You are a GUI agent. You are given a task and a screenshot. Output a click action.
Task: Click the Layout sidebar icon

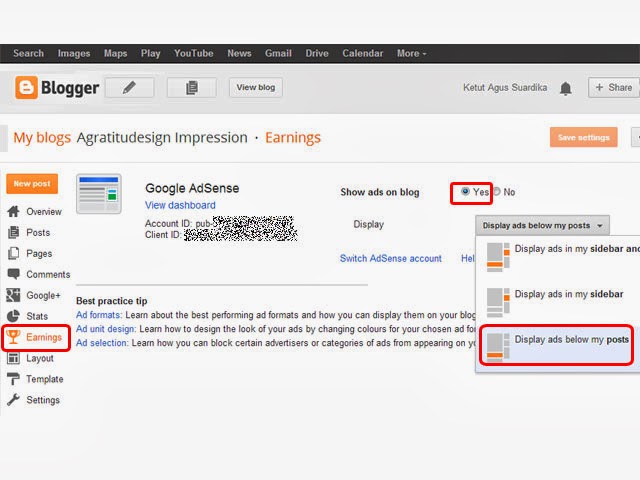point(13,358)
